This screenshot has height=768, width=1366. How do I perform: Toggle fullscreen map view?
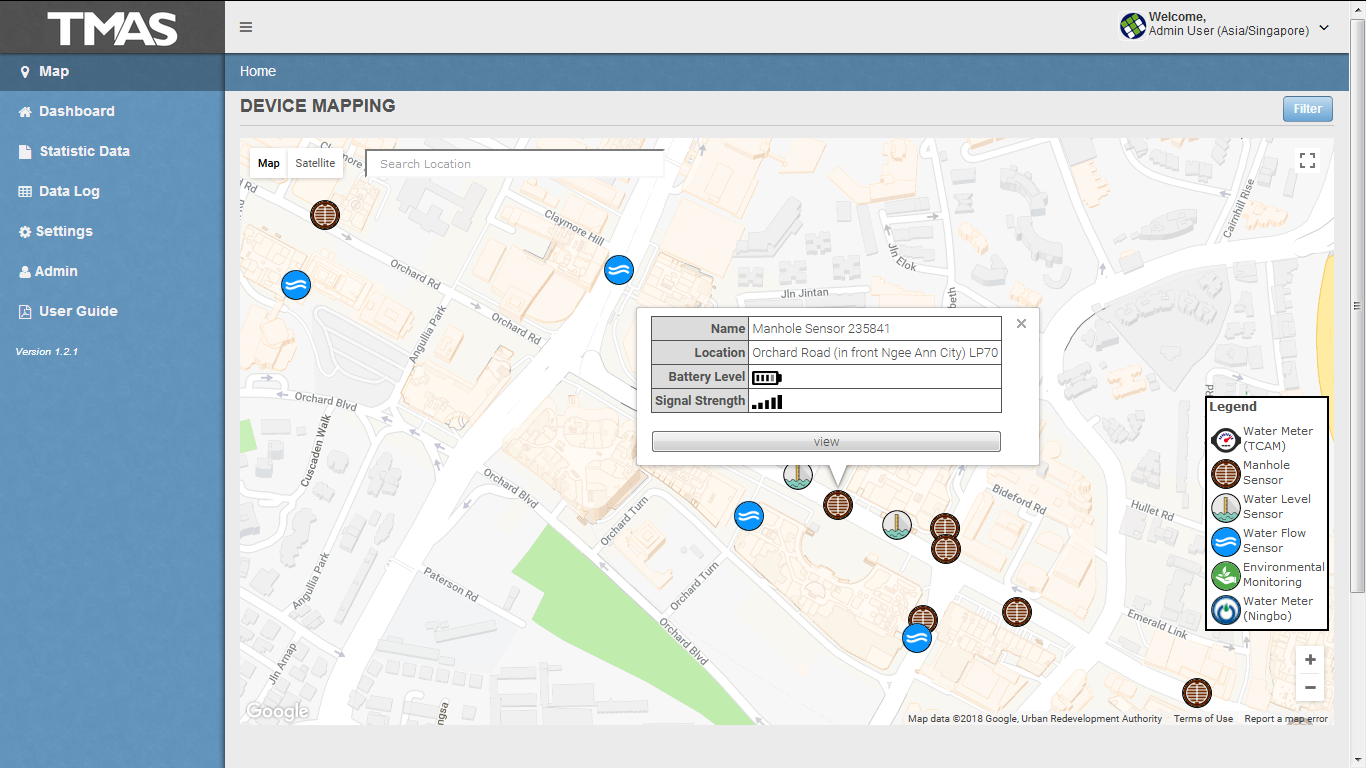pos(1307,160)
